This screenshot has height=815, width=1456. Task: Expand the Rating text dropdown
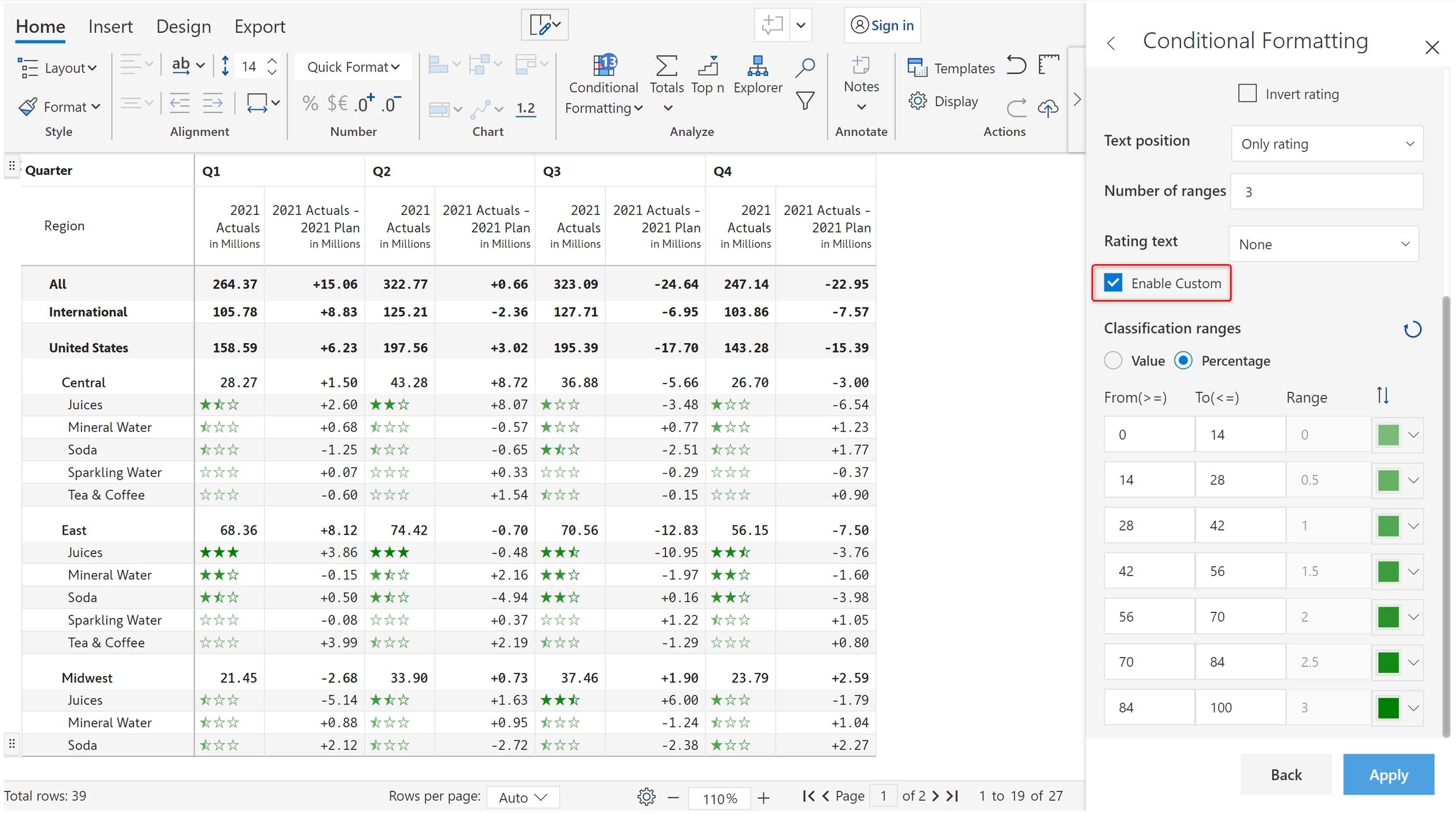click(1323, 244)
